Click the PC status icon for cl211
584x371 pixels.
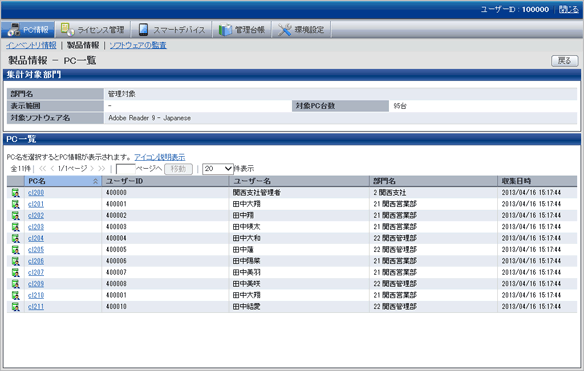[15, 307]
